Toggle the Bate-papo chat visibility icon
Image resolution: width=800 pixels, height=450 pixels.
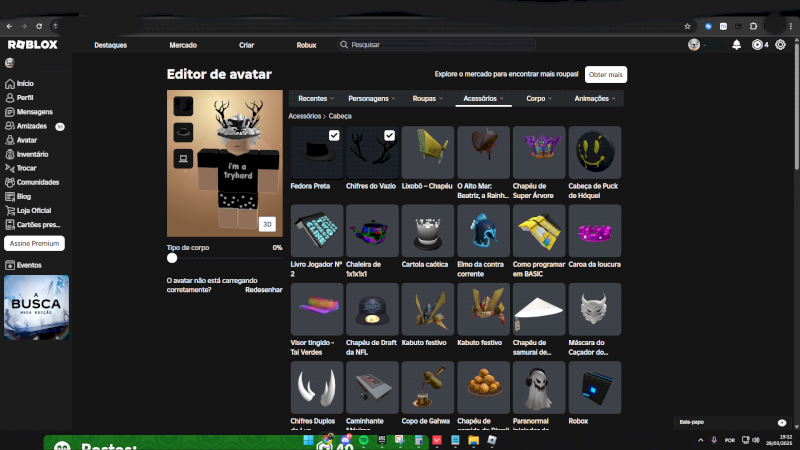[x=782, y=422]
